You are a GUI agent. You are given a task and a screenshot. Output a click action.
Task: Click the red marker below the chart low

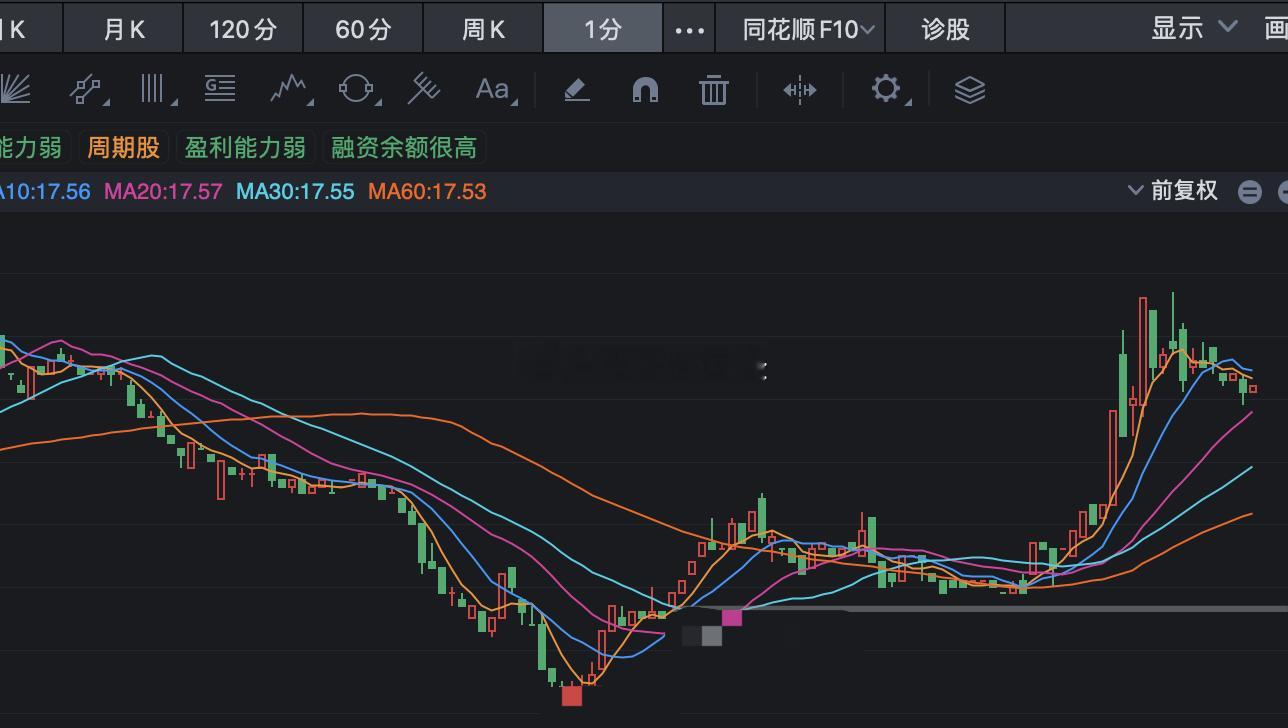[x=572, y=696]
